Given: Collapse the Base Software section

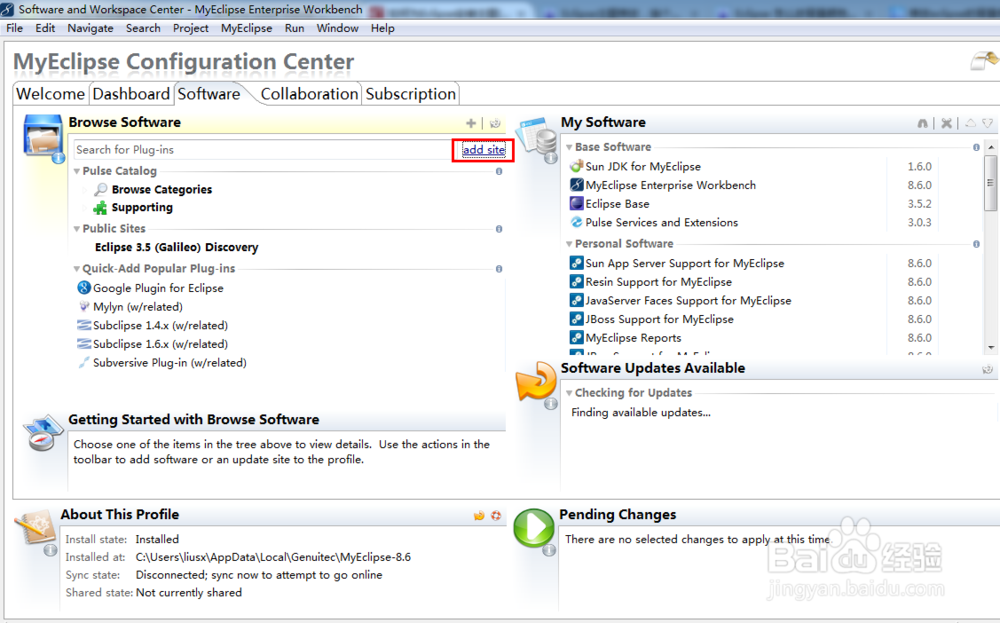Looking at the screenshot, I should coord(569,147).
